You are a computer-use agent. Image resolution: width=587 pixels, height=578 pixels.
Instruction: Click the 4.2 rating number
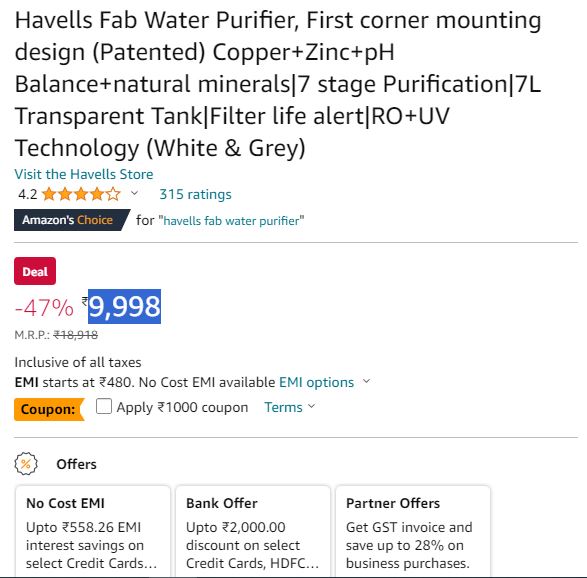coord(28,194)
